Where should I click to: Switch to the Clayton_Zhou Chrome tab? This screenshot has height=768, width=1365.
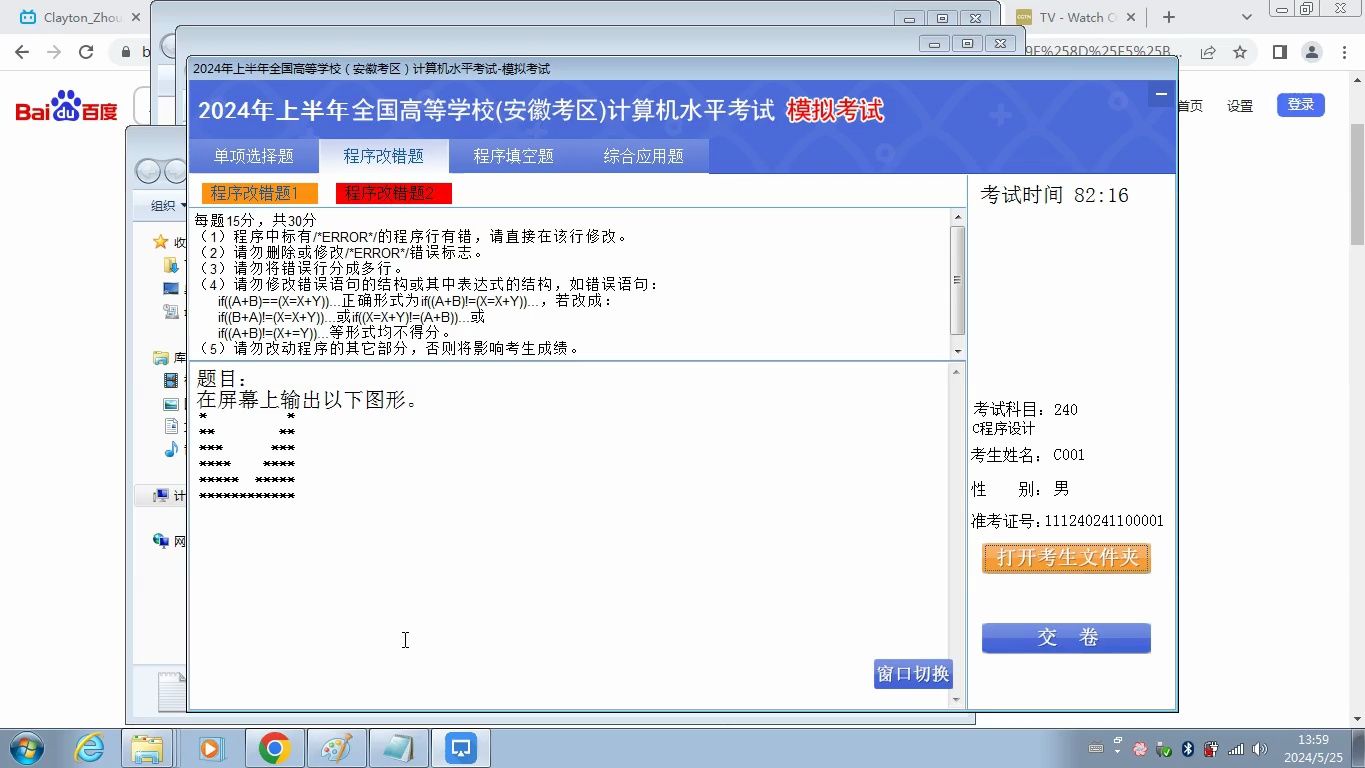[78, 17]
